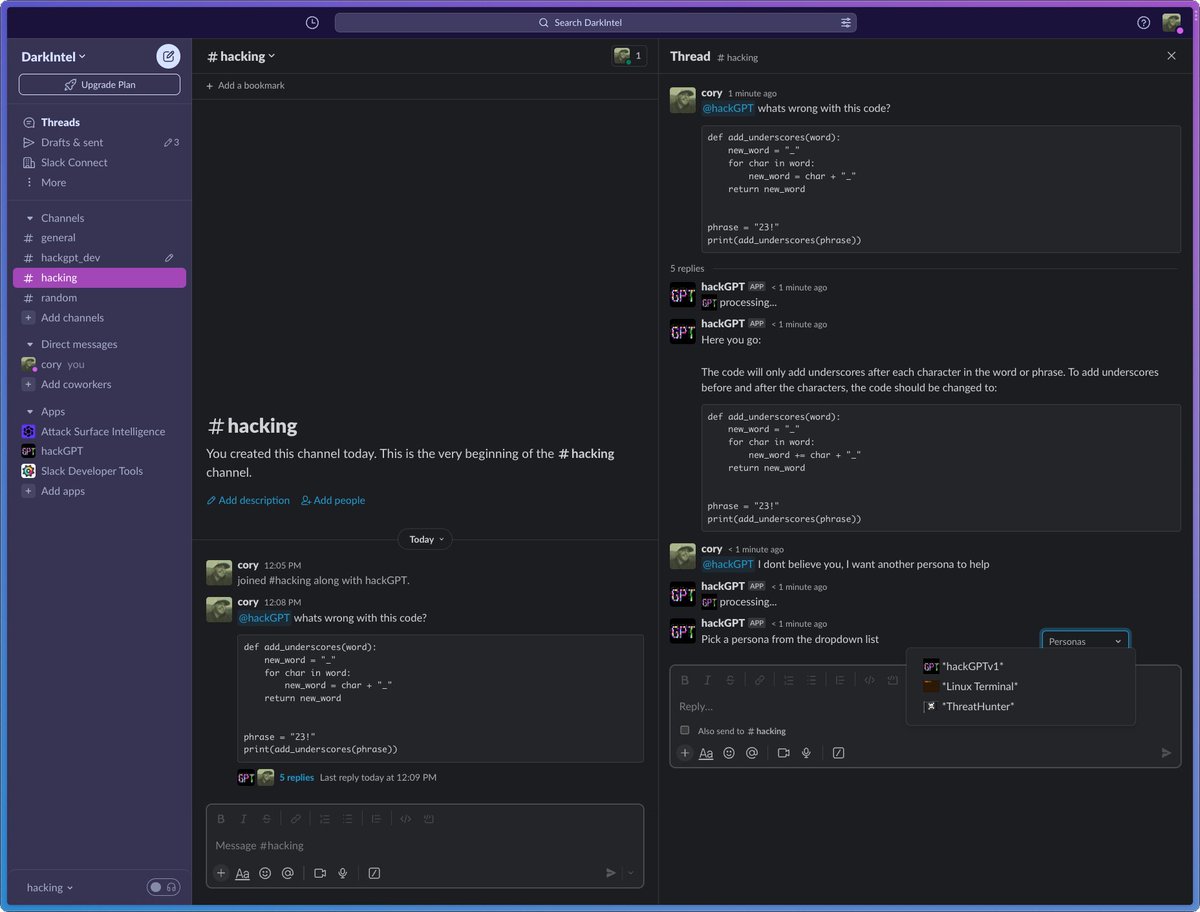
Task: Record audio clip in channel composer
Action: [x=343, y=873]
